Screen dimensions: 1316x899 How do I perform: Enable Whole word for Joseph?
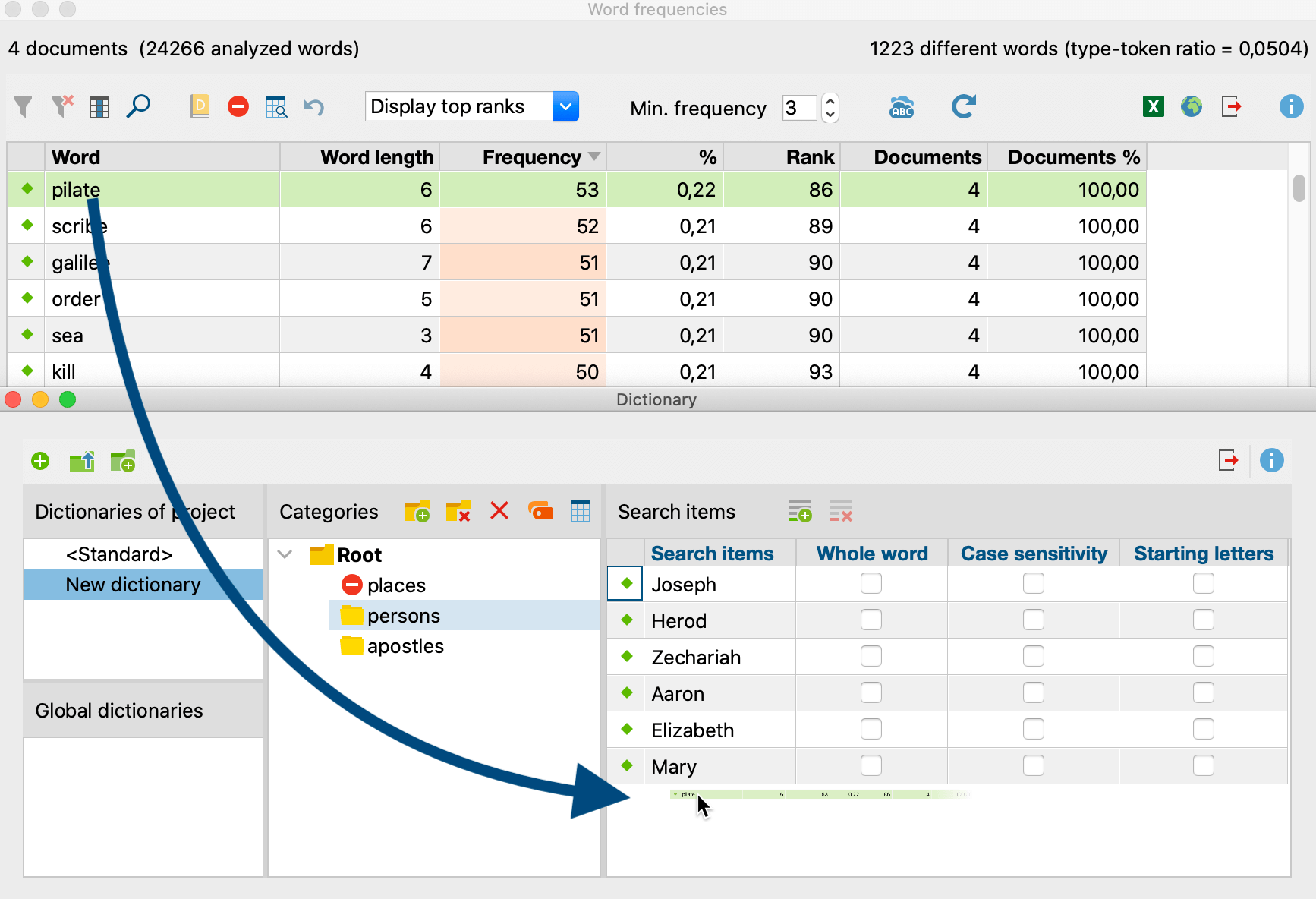(871, 583)
